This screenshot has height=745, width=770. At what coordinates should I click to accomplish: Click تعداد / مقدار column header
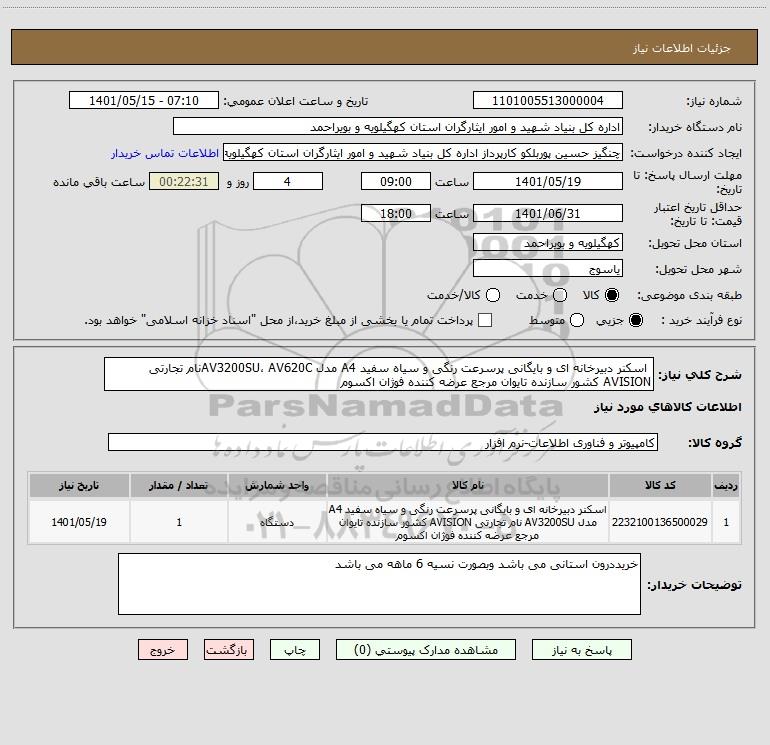179,486
